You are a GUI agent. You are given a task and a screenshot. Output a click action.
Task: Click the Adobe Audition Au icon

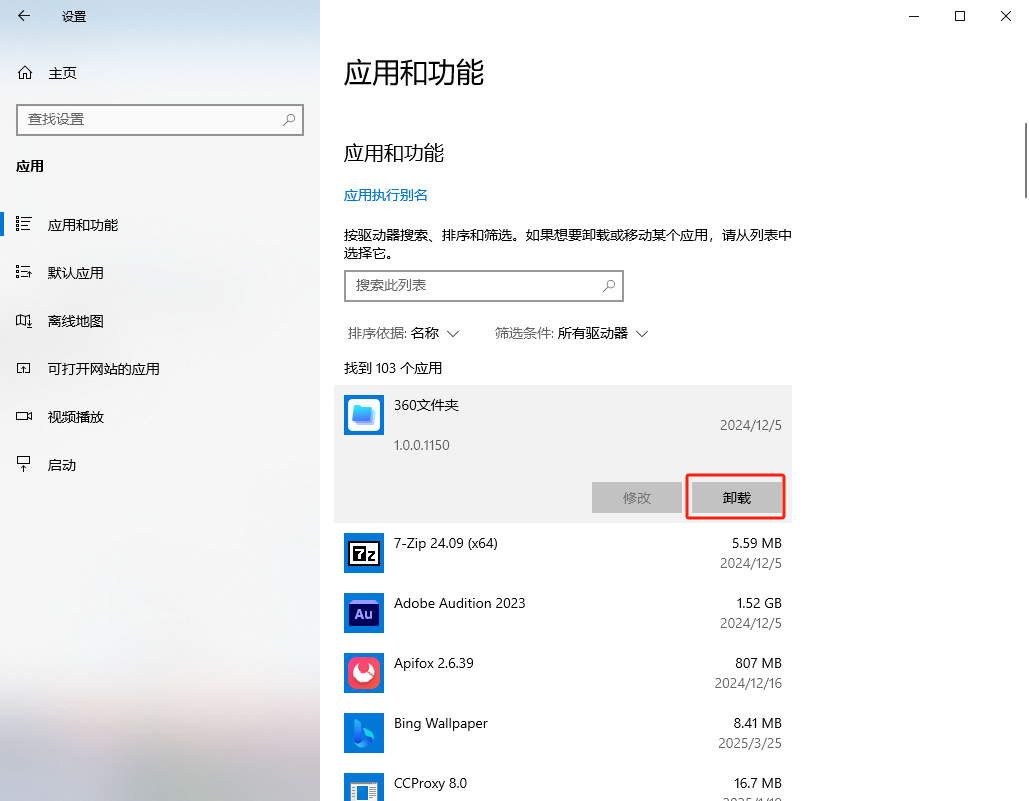[x=364, y=613]
